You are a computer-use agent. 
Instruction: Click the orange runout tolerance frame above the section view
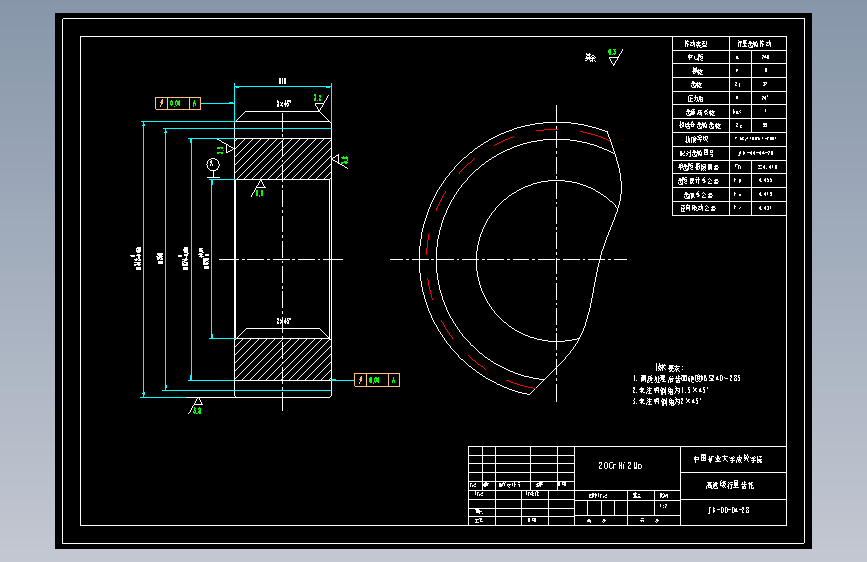pos(178,103)
